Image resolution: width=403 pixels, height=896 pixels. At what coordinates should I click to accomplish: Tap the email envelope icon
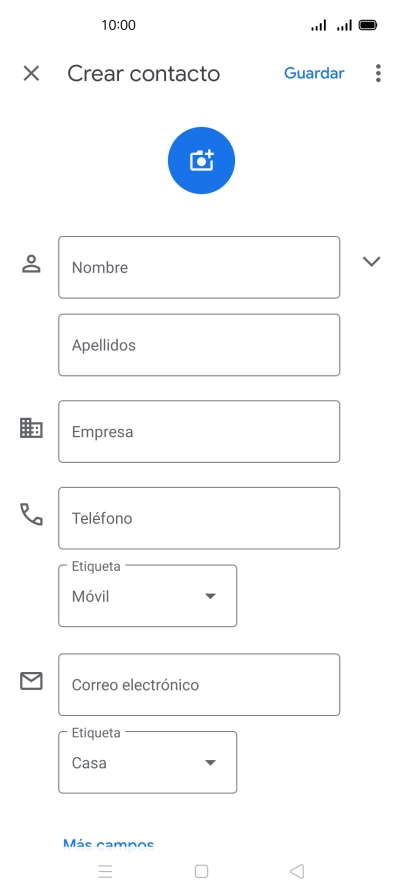click(31, 681)
